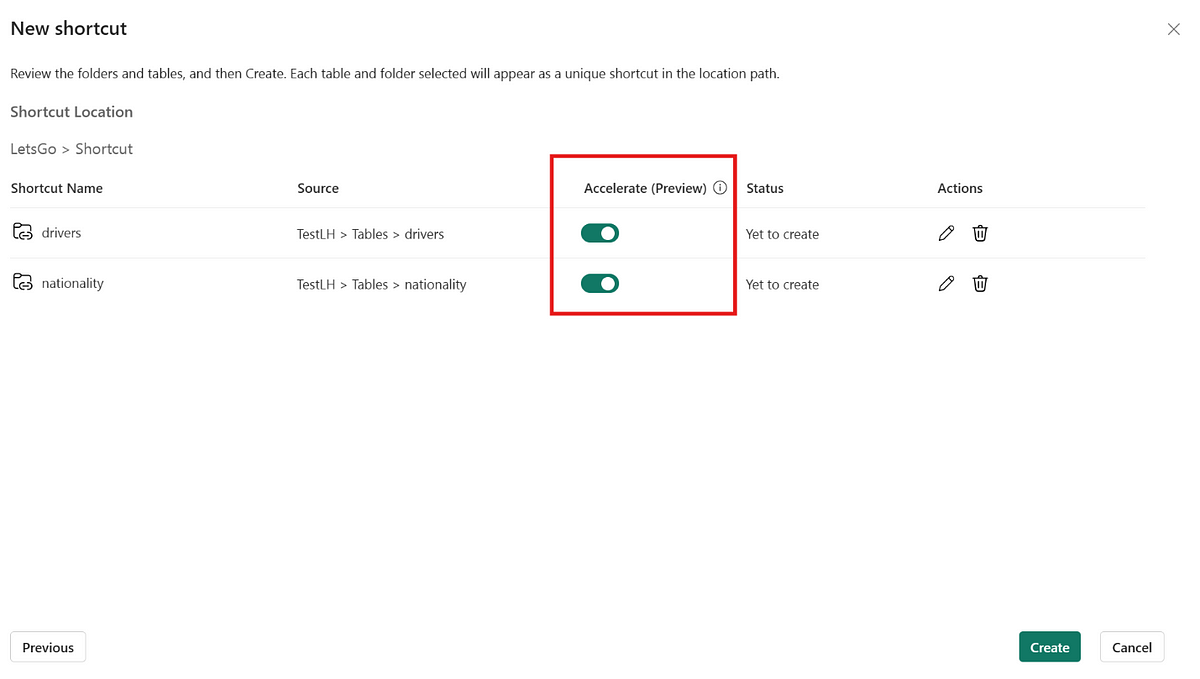Turn off Accelerate toggle for nationality
This screenshot has height=679, width=1200.
point(600,284)
